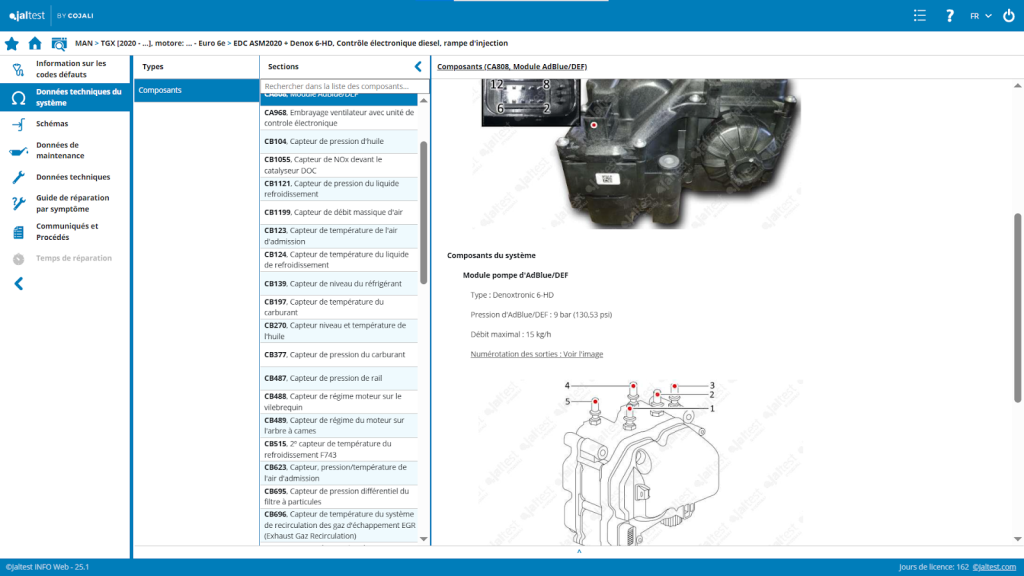Click the jaltest.com link in footer
The width and height of the screenshot is (1024, 576).
click(995, 567)
